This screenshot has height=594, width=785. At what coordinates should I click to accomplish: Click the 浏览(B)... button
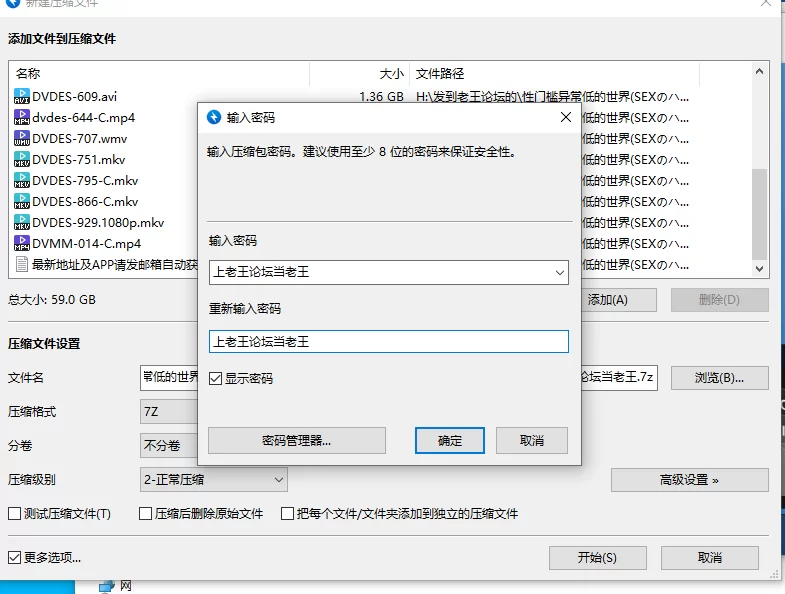coord(719,378)
